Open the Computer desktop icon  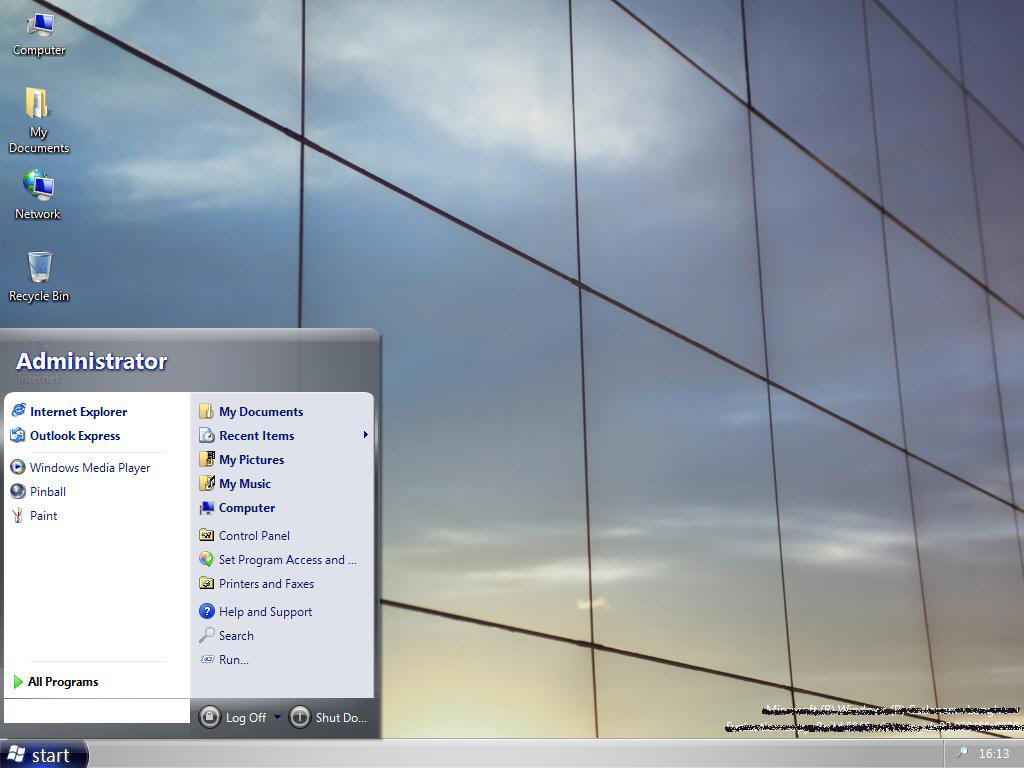[39, 34]
